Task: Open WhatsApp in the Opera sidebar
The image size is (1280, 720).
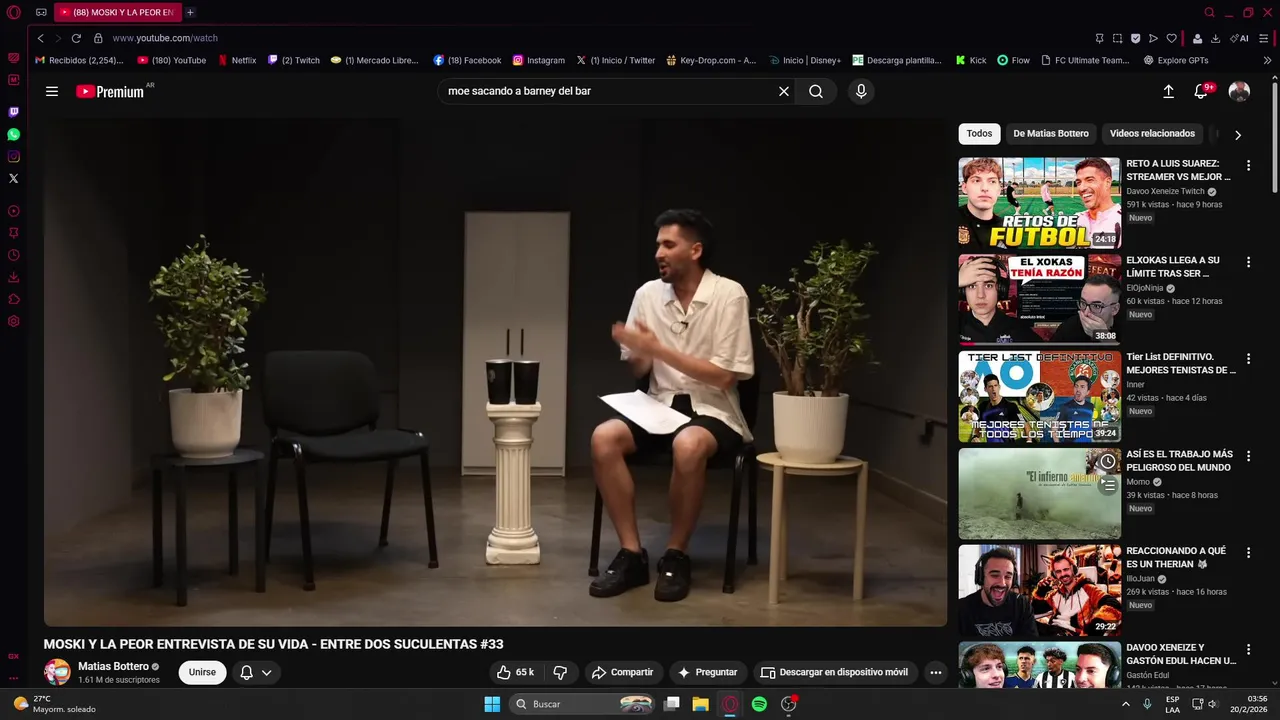Action: click(13, 134)
